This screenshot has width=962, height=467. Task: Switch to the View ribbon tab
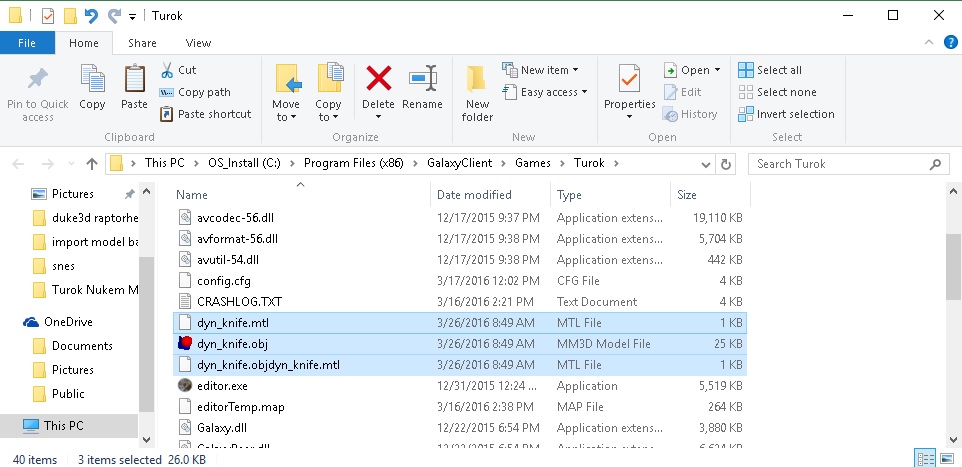[198, 43]
